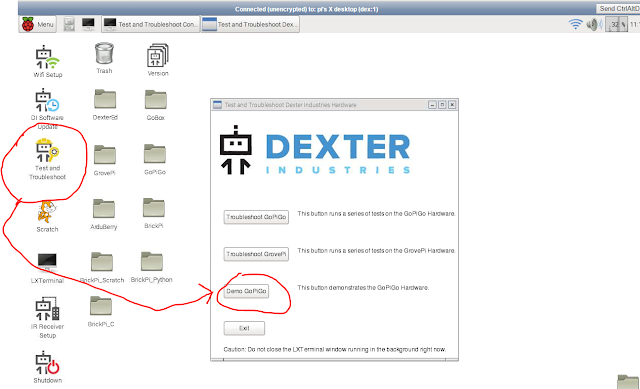
Task: Open the GoBox folder
Action: tap(156, 105)
